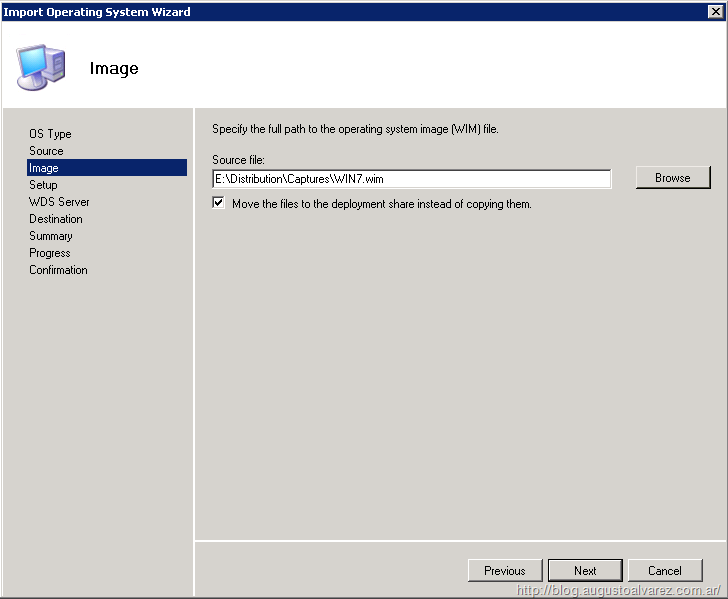
Task: Click the blog.augustoalvarez.com.ar watermark link
Action: (x=620, y=591)
